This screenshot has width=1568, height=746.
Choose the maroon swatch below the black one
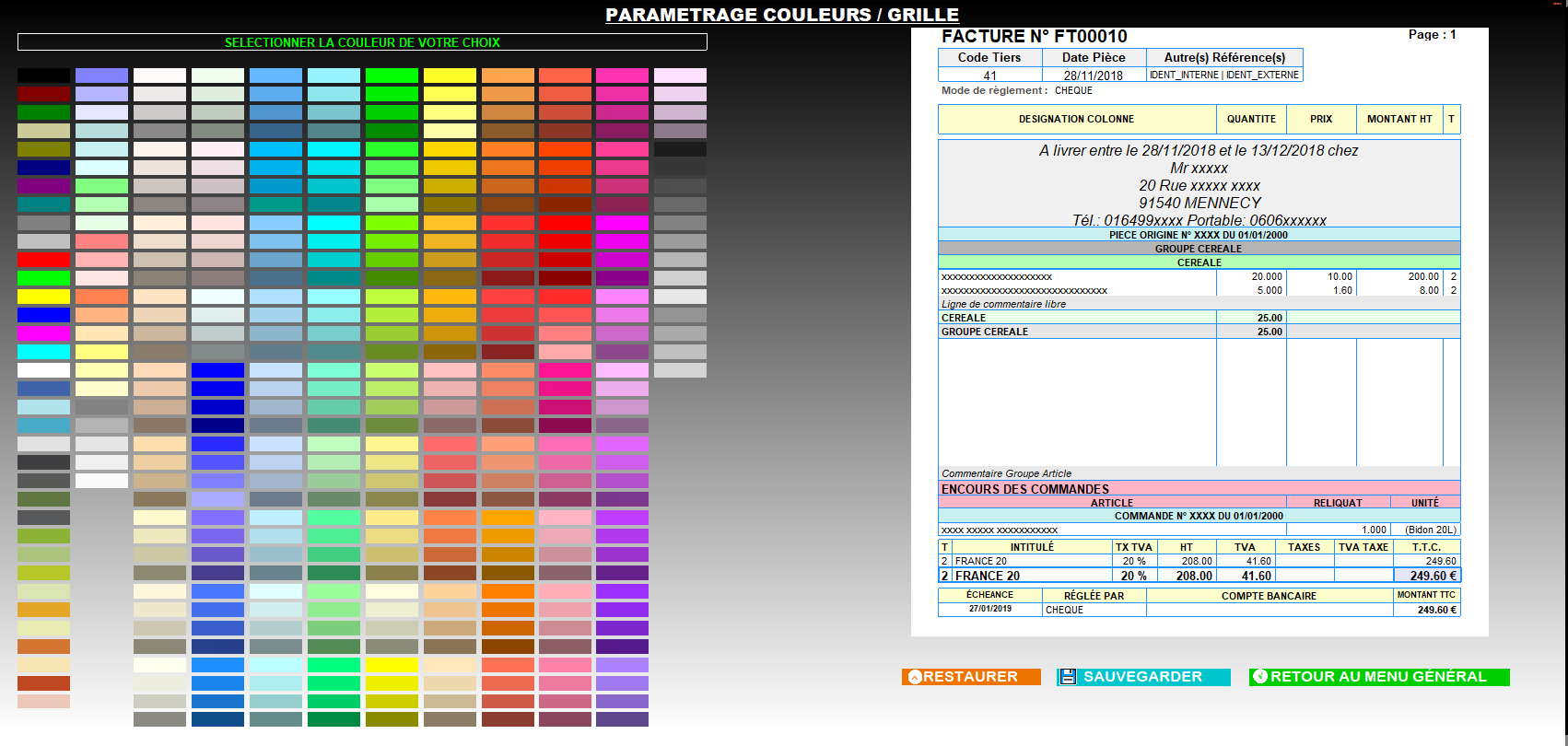(x=43, y=94)
